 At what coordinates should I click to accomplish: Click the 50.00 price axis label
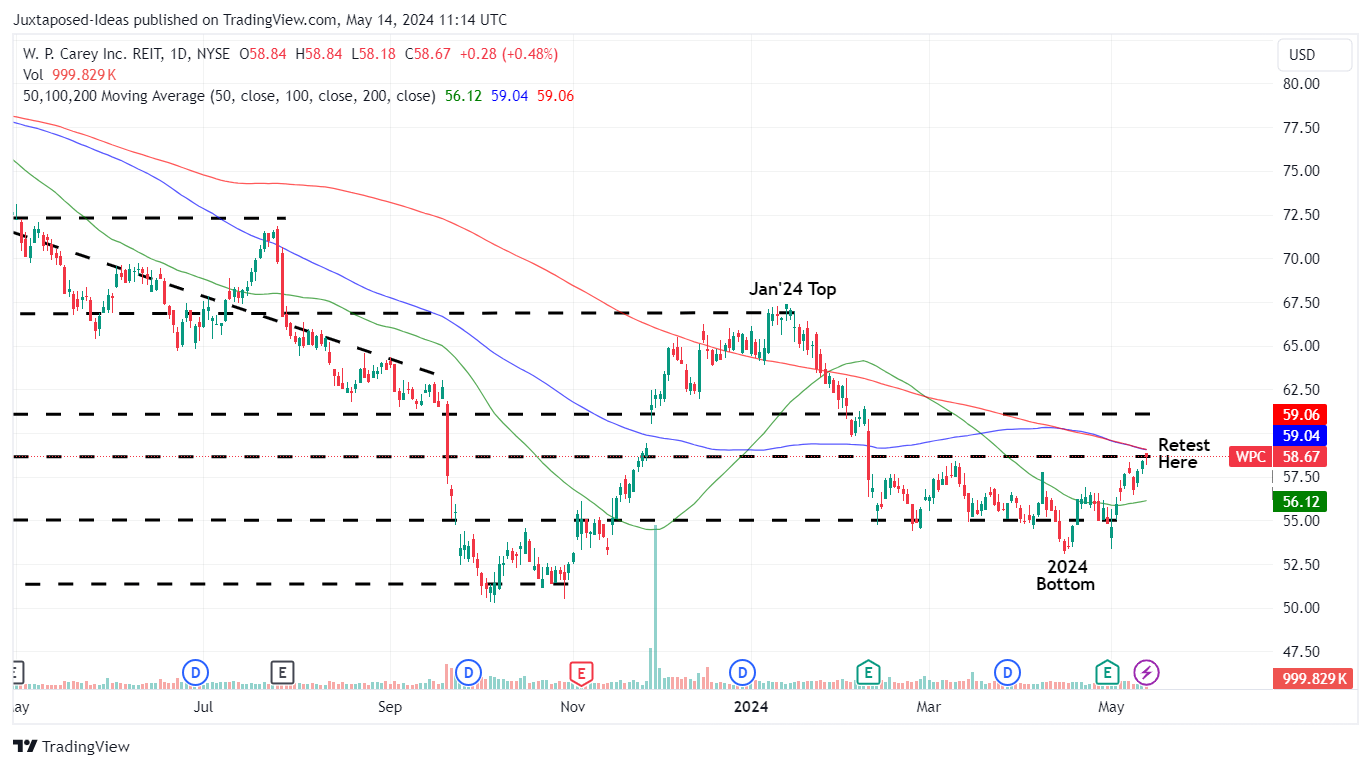(x=1301, y=608)
